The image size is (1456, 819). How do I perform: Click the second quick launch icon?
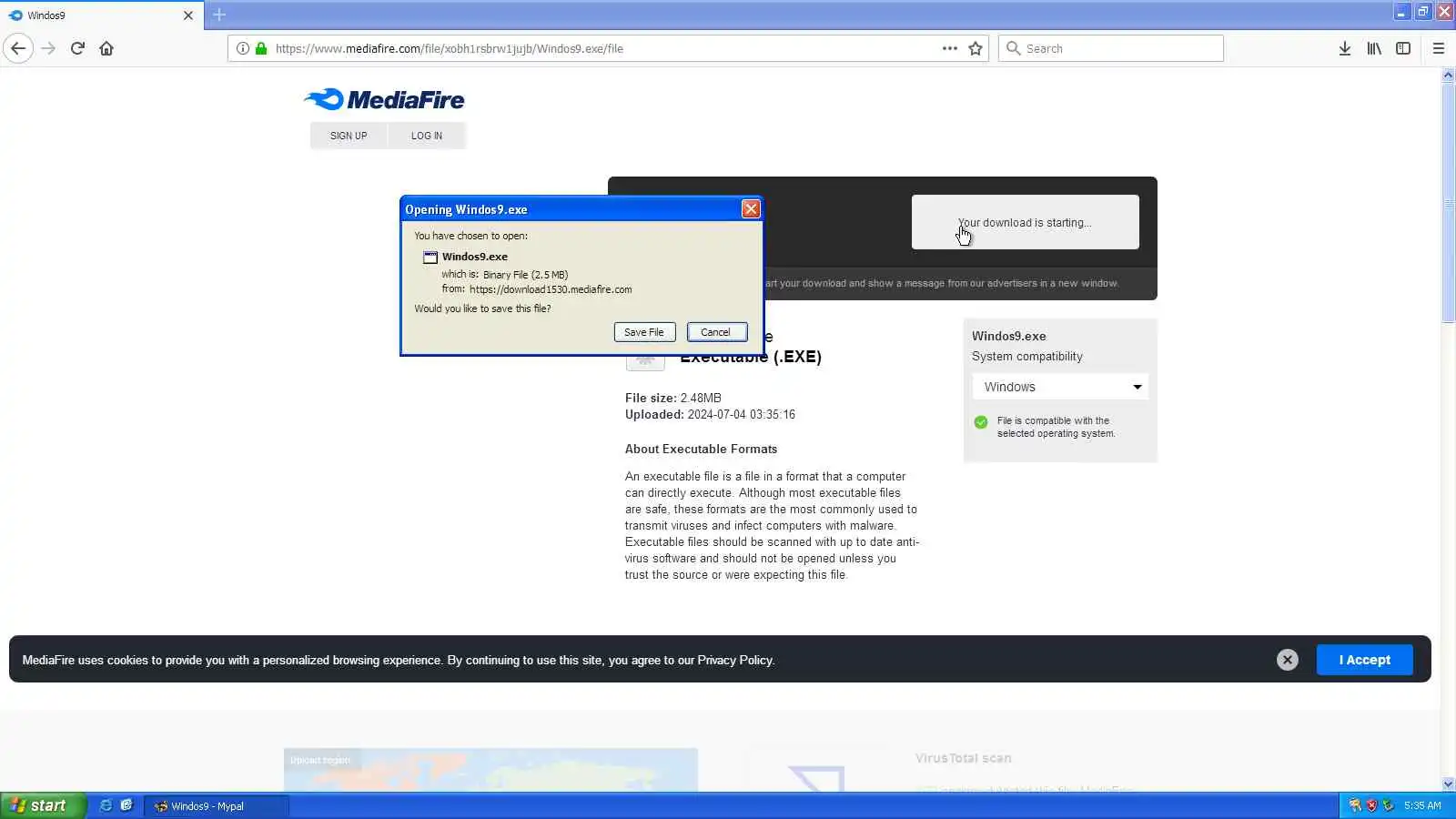pyautogui.click(x=126, y=805)
